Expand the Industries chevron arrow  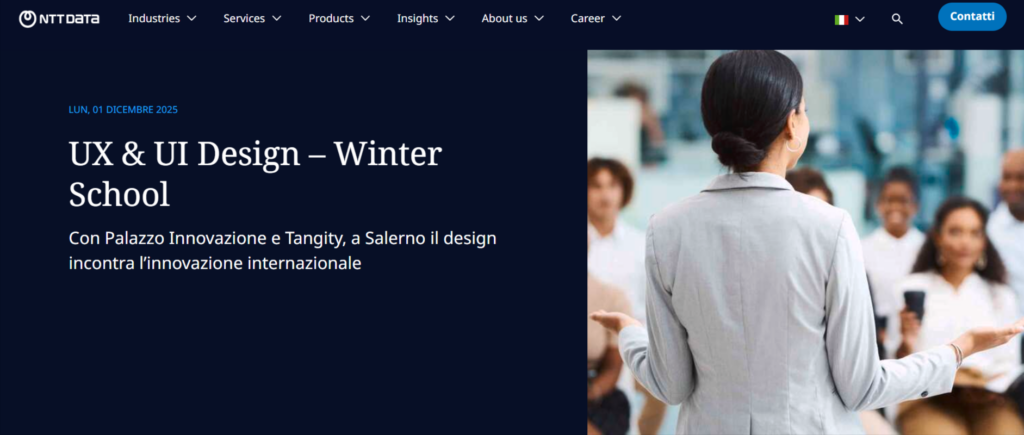click(x=191, y=19)
